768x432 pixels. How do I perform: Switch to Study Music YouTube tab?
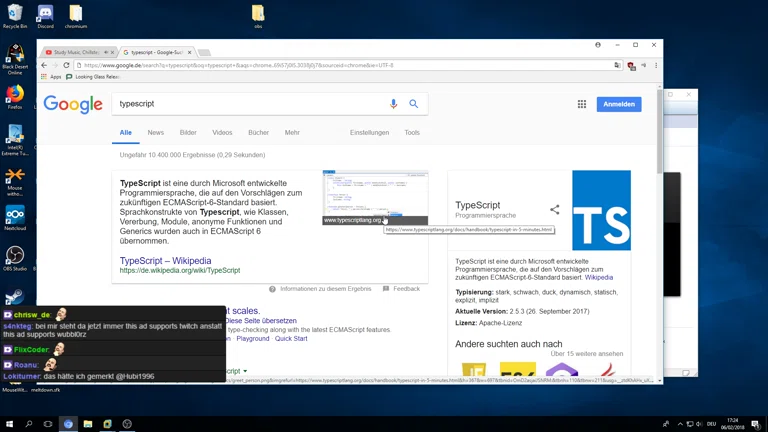point(78,52)
